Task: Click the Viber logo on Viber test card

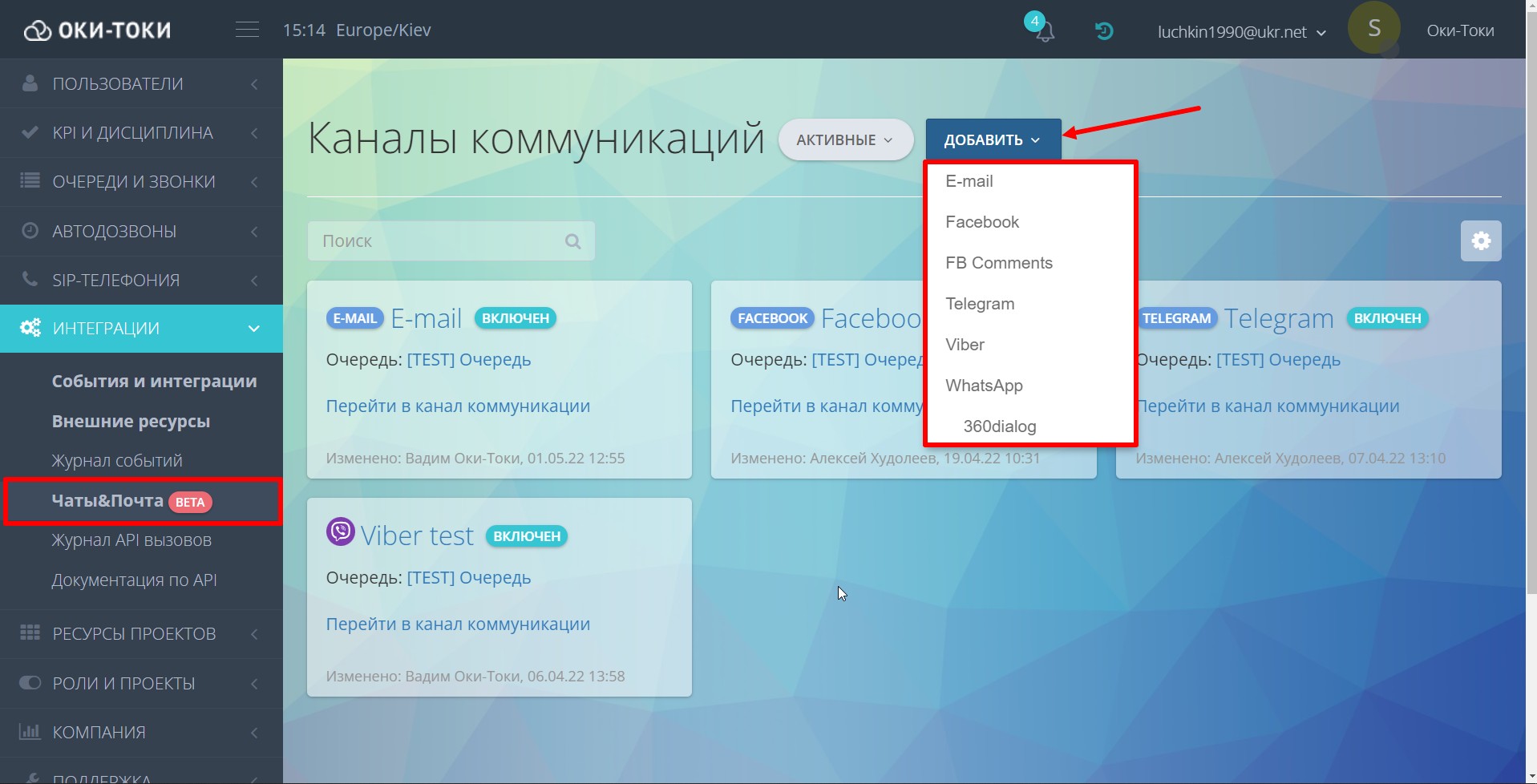Action: coord(341,531)
